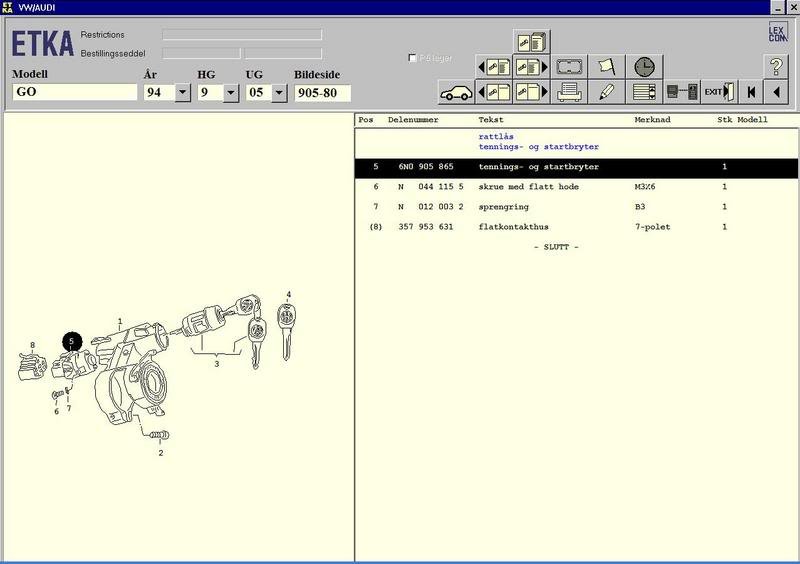800x564 pixels.
Task: Click the flag marker icon
Action: tap(606, 67)
